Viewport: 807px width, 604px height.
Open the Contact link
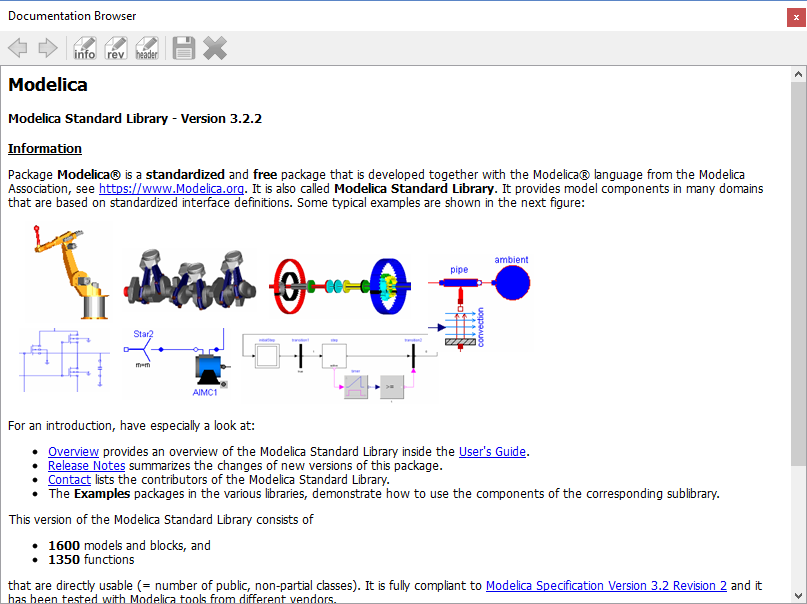coord(68,479)
